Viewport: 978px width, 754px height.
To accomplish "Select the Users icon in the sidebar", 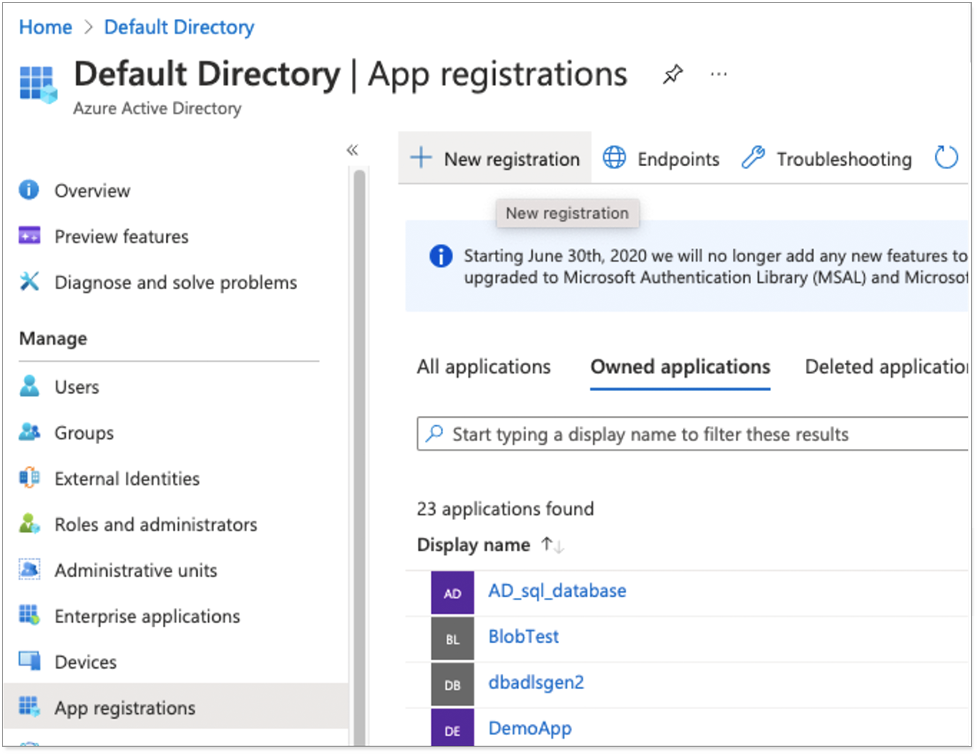I will 28,387.
